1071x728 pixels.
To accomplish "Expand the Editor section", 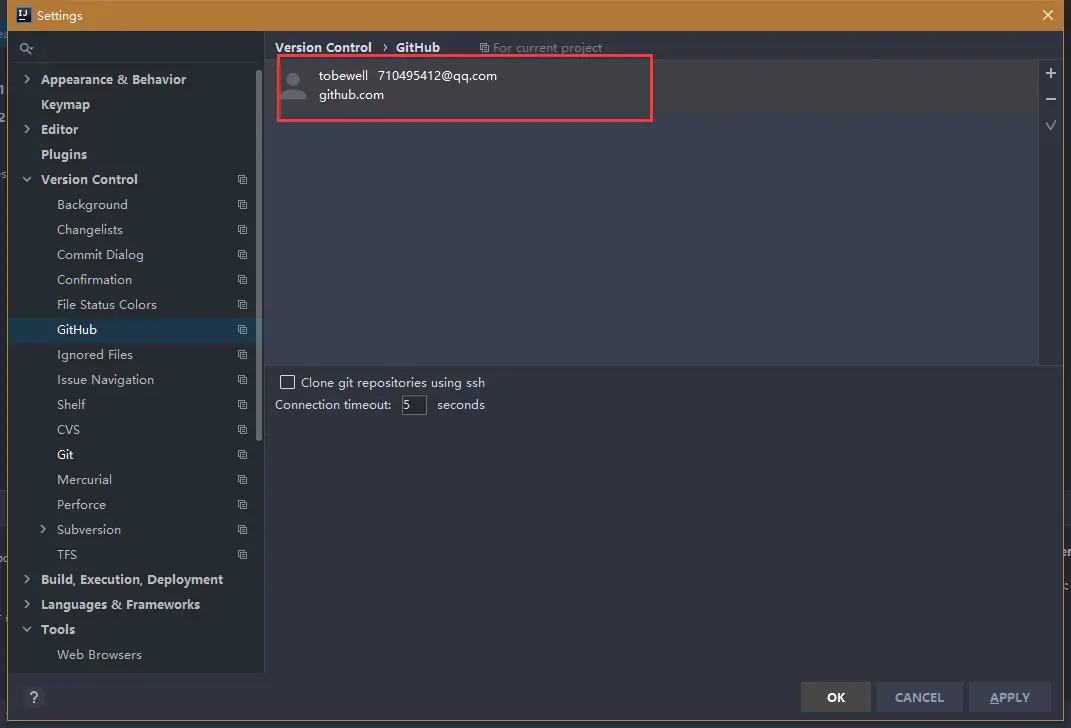I will [27, 129].
